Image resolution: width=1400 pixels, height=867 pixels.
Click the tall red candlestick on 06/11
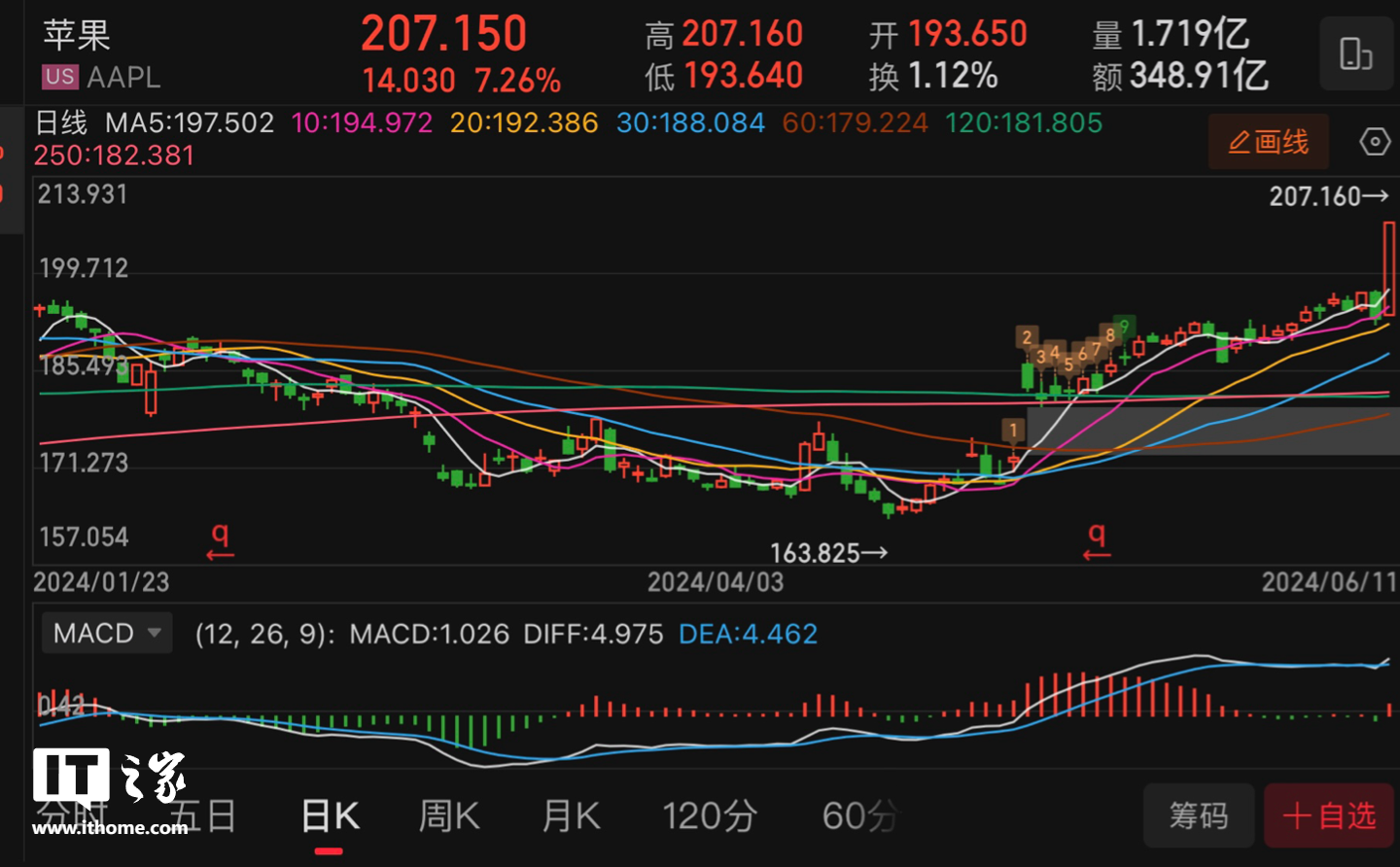(1389, 268)
